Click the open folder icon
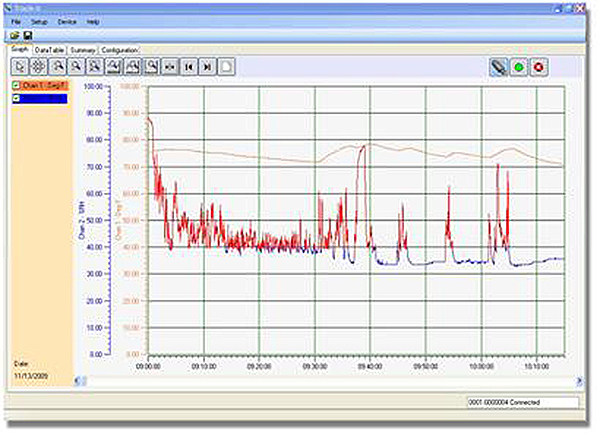Image resolution: width=600 pixels, height=436 pixels. [x=15, y=36]
